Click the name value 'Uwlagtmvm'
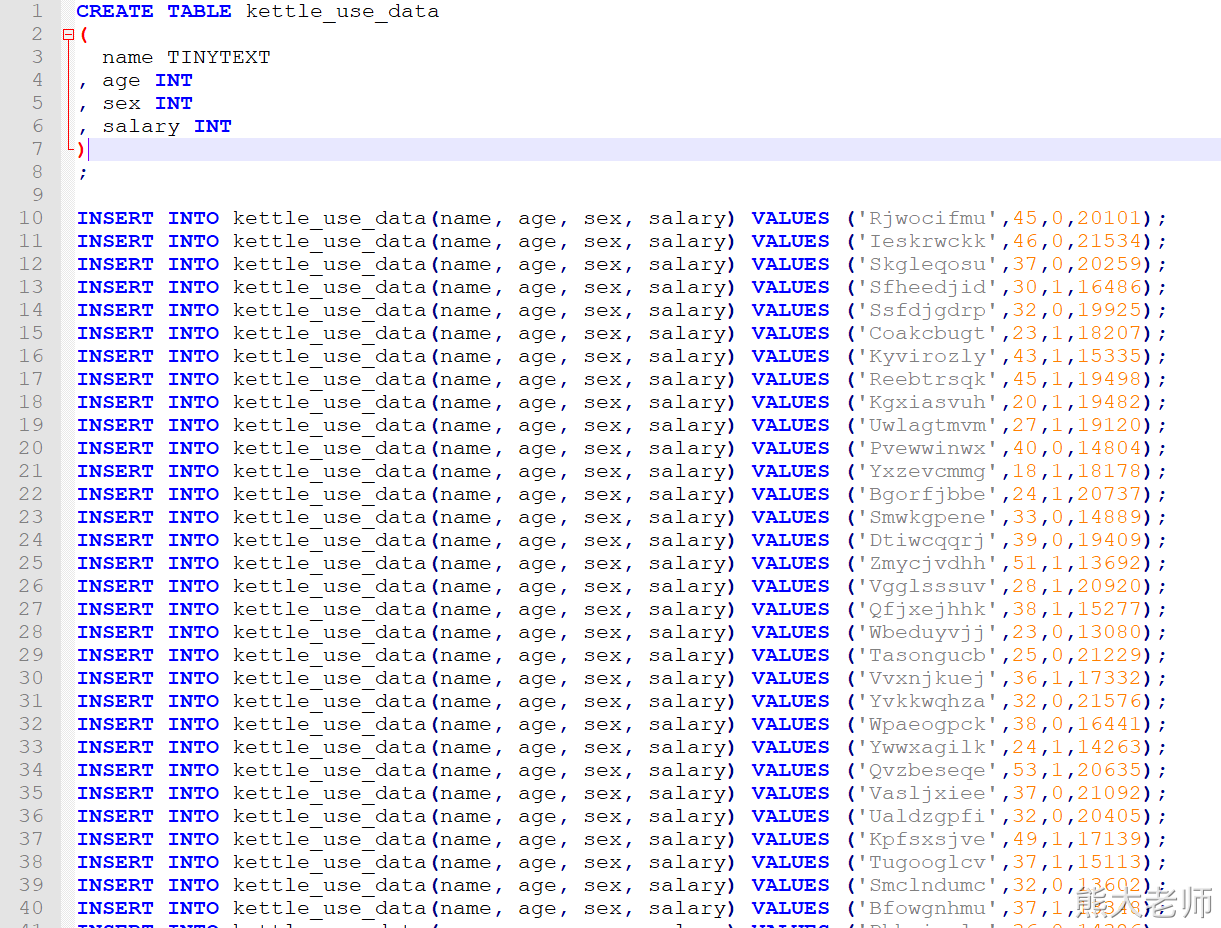Image resolution: width=1221 pixels, height=928 pixels. (927, 426)
